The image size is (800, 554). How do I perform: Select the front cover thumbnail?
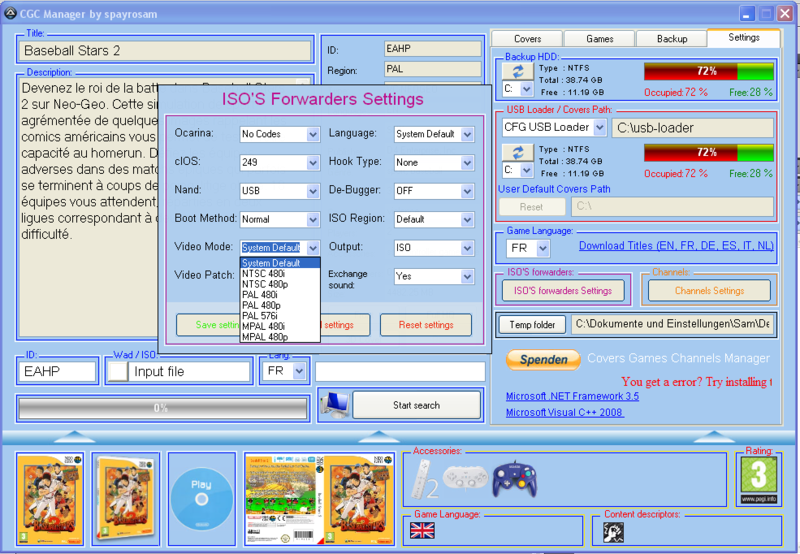[x=49, y=499]
